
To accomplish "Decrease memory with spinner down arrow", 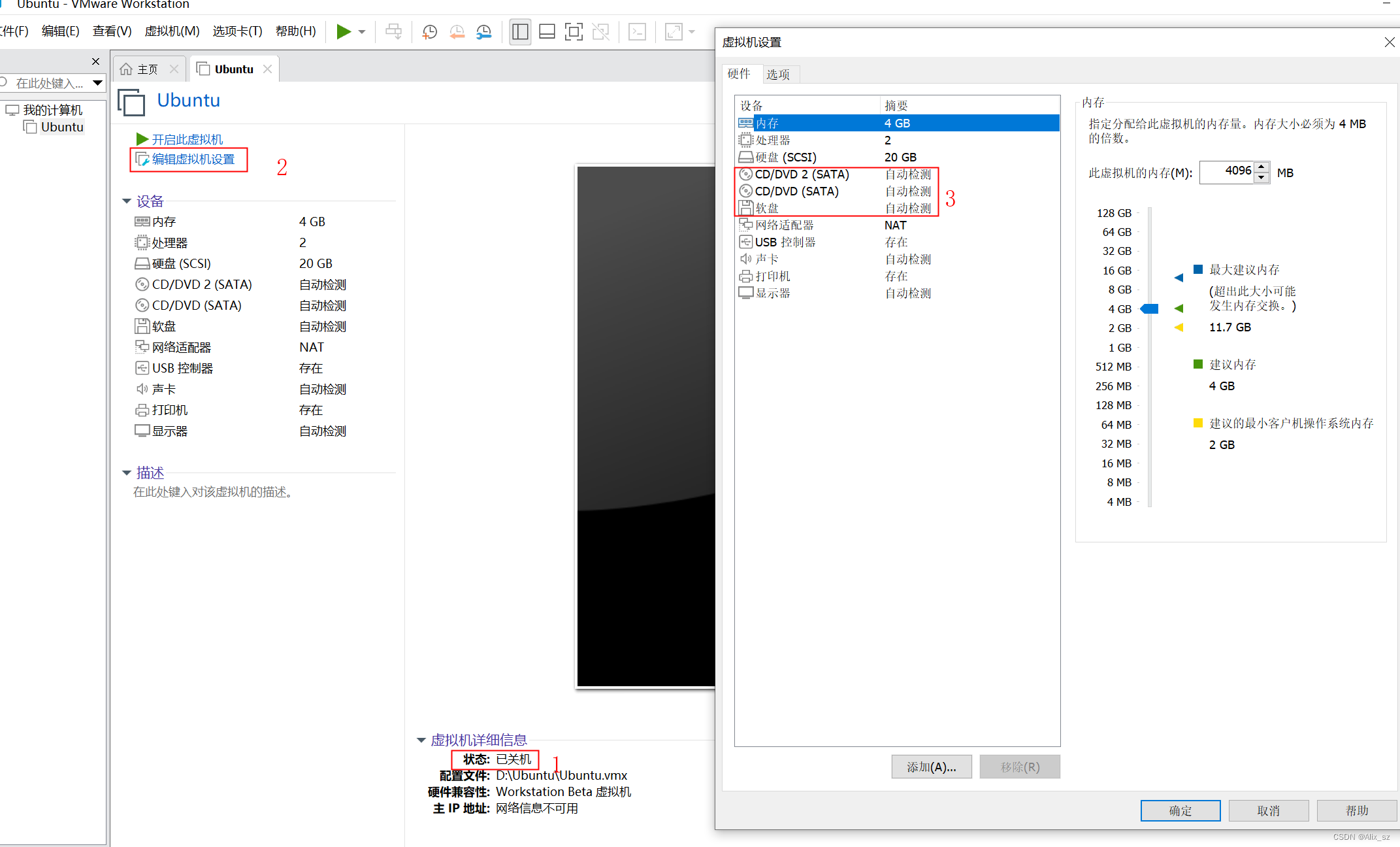I will pos(1262,178).
